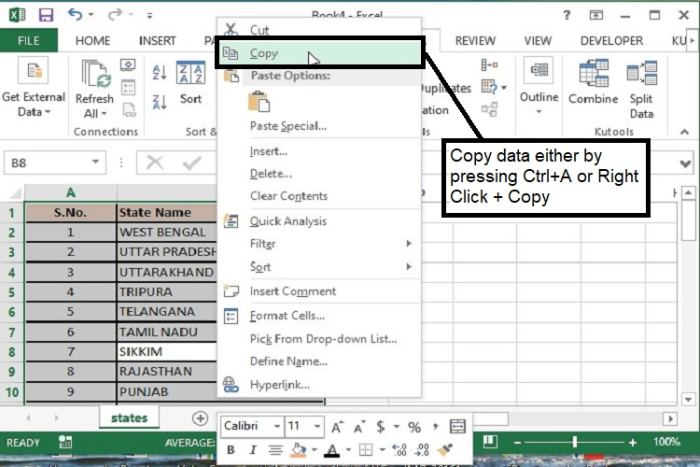Switch to the HOME ribbon tab
The image size is (700, 467).
pos(93,41)
